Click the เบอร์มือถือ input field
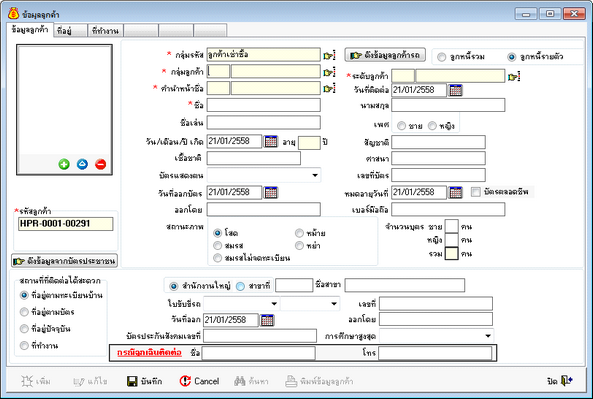The width and height of the screenshot is (593, 399). (448, 210)
